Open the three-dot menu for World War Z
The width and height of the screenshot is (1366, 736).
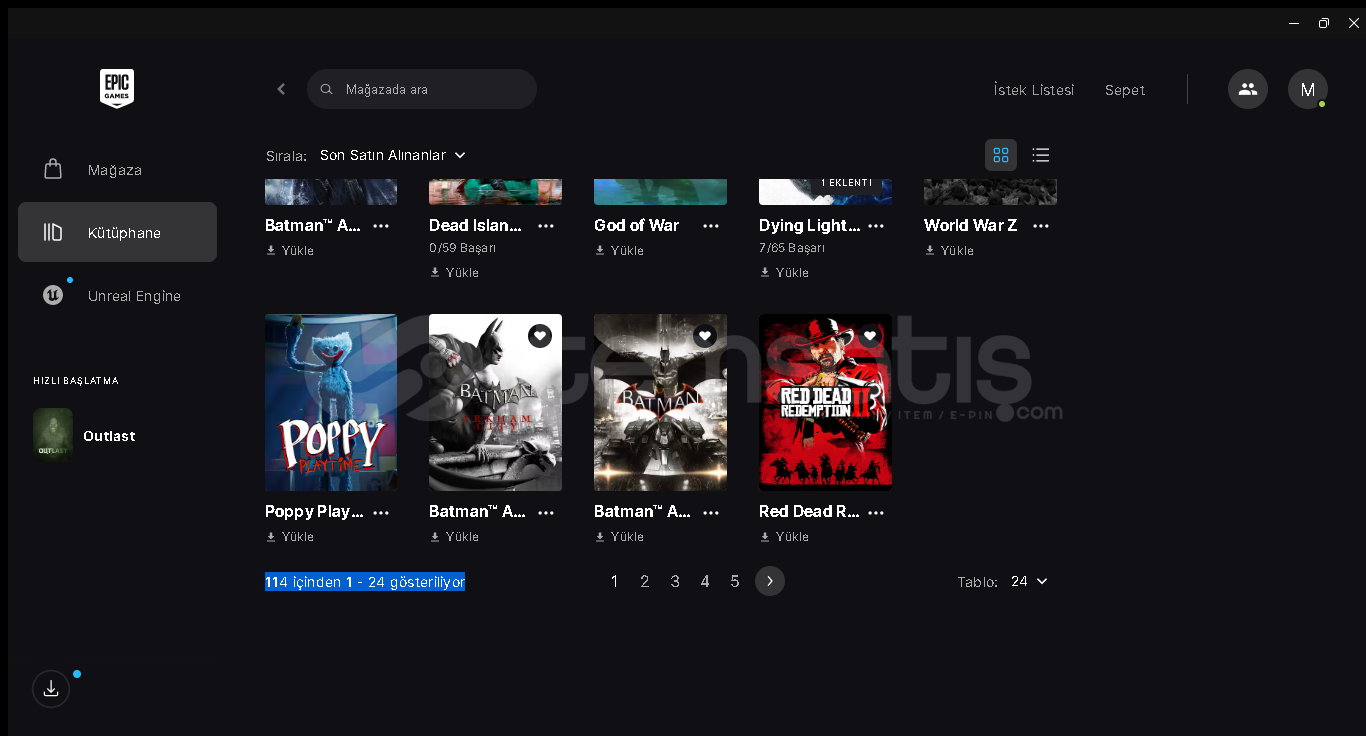[x=1041, y=226]
